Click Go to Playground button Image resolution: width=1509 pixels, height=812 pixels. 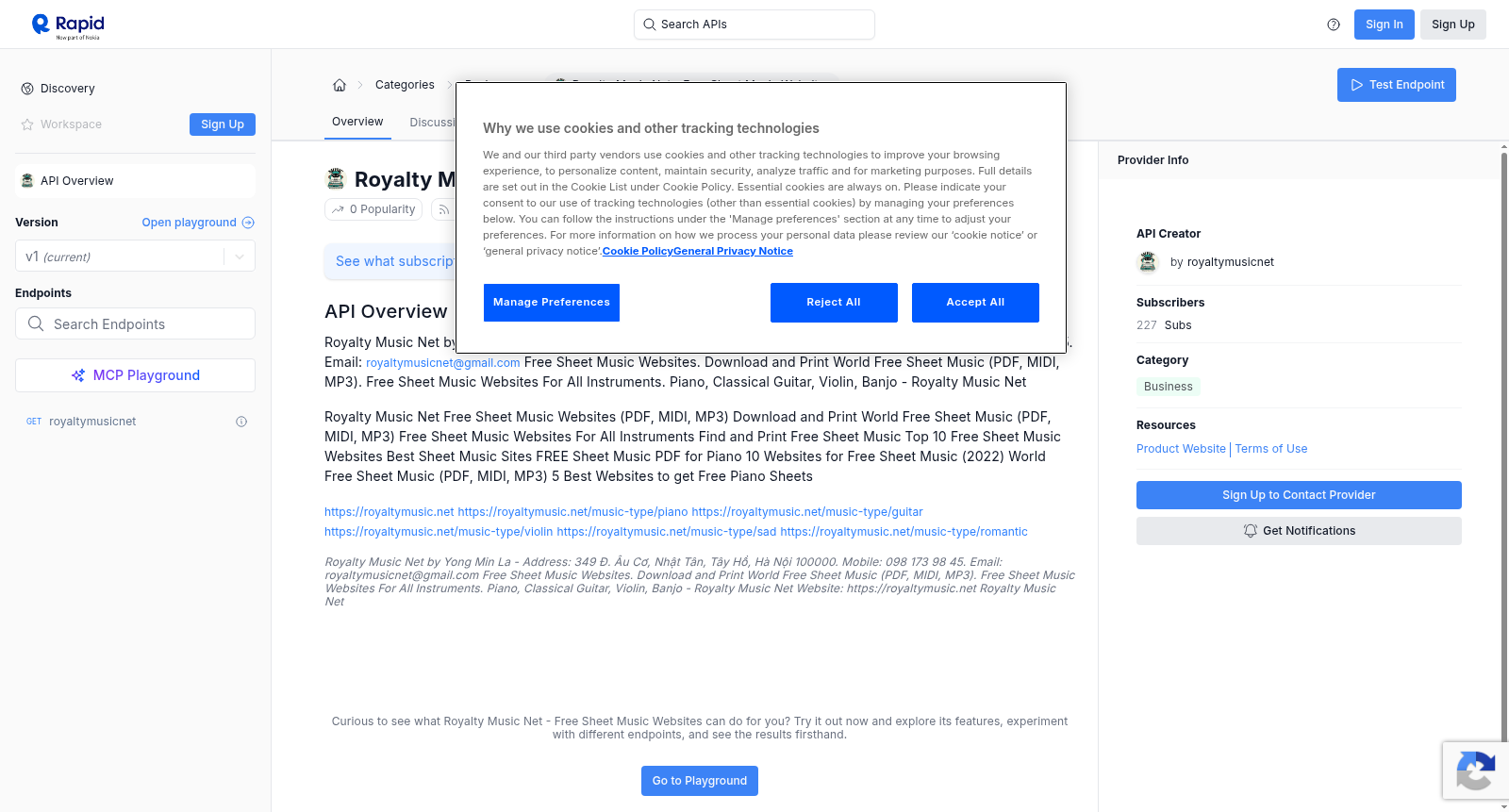[700, 781]
